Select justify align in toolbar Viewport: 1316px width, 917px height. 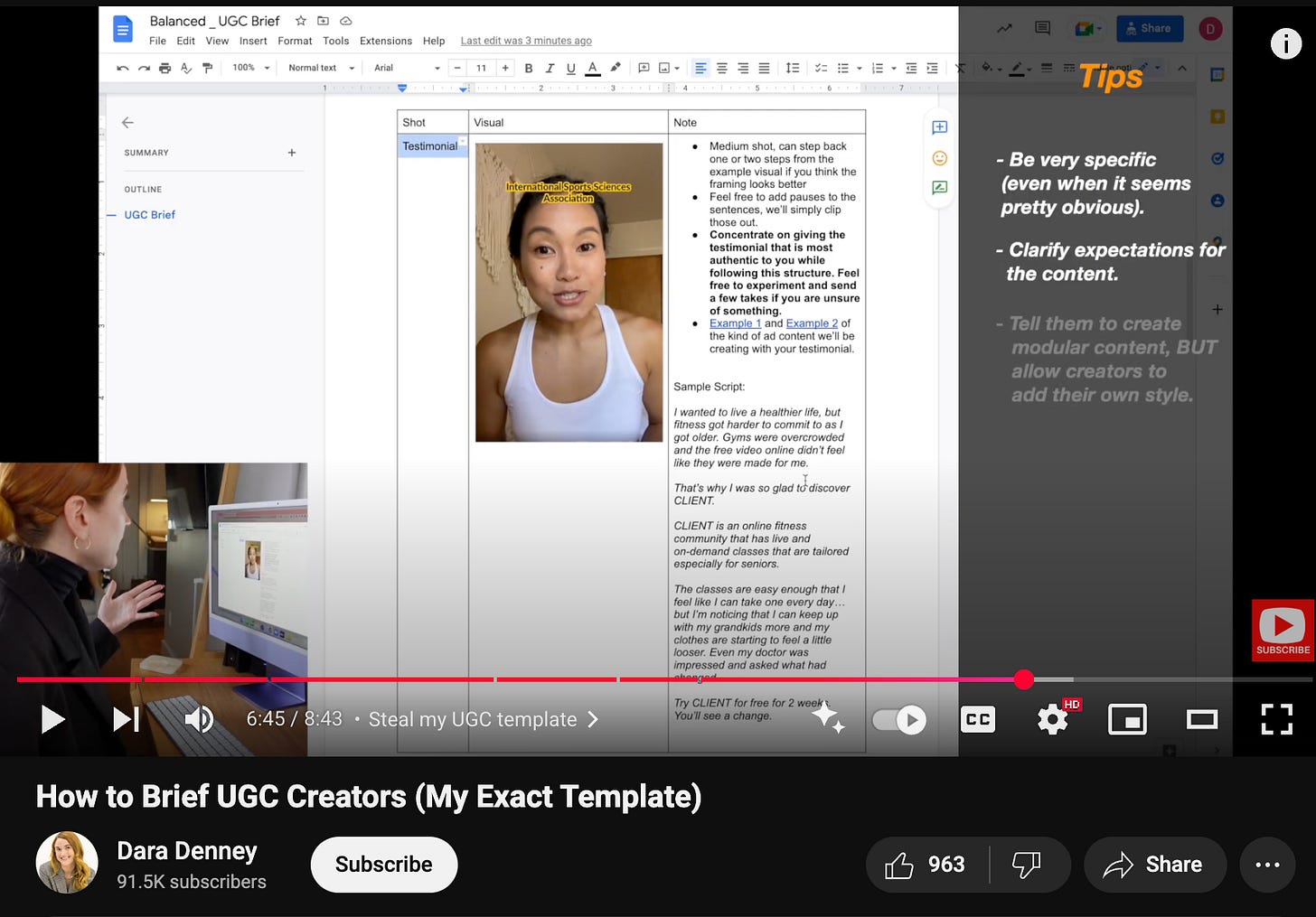point(764,68)
